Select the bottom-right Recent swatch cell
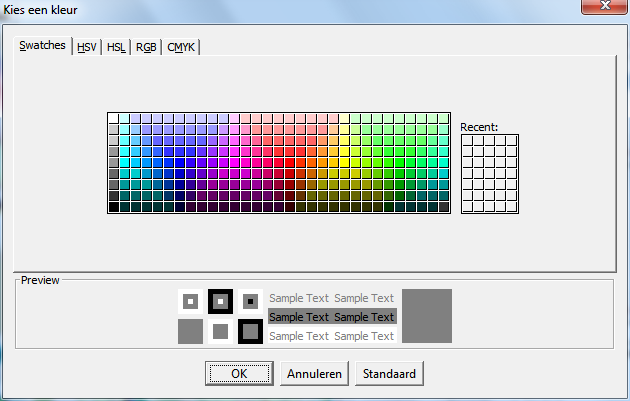630x401 pixels. [513, 207]
